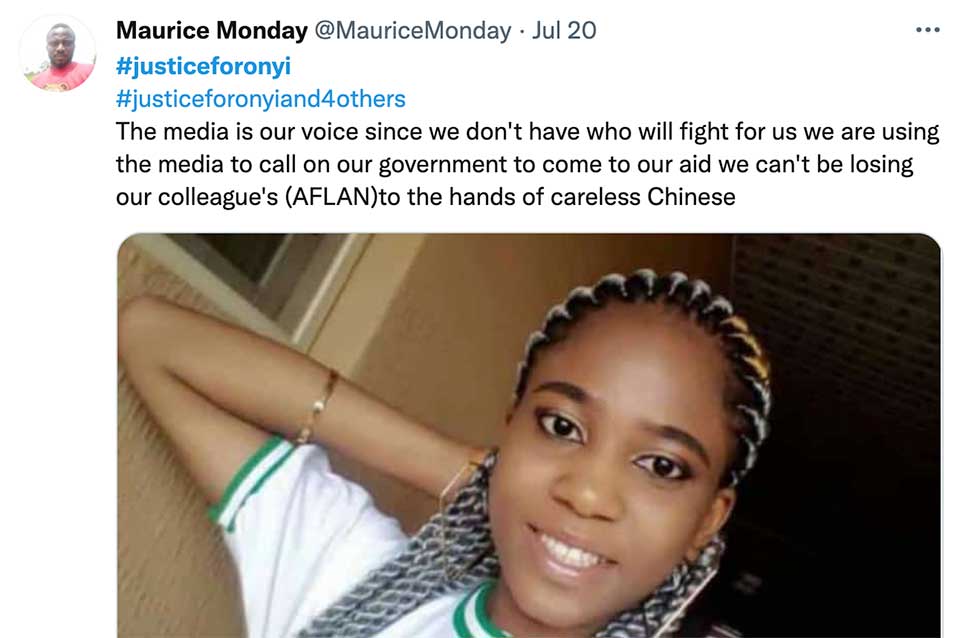Open the #justiceforonyiand4others hashtag
This screenshot has width=960, height=638.
coord(261,99)
